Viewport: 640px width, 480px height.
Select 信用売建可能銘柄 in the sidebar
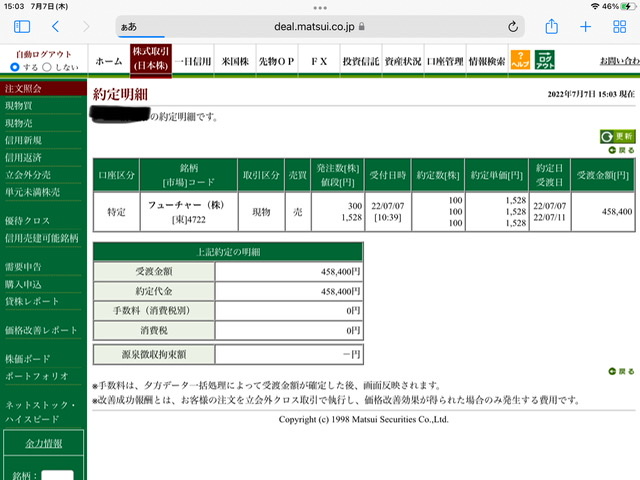[x=41, y=238]
